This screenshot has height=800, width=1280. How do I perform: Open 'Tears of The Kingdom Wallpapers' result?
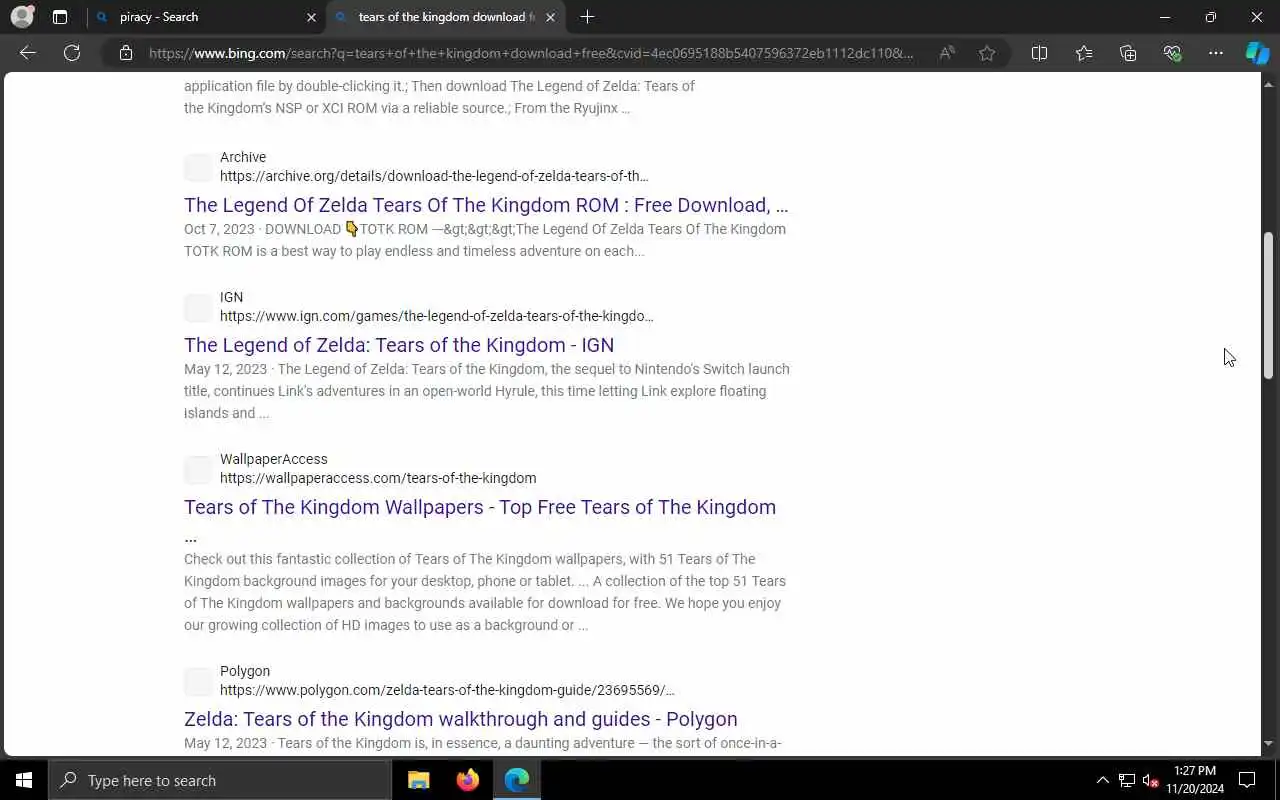[x=480, y=507]
